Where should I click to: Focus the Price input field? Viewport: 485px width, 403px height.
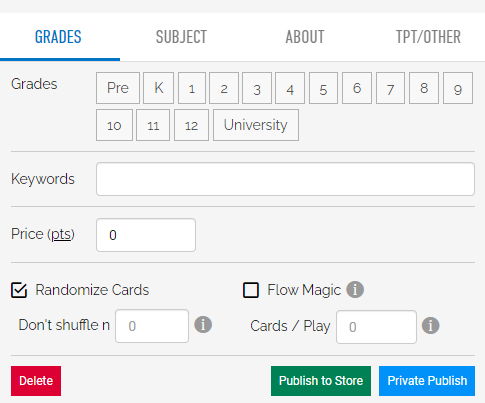(x=146, y=235)
